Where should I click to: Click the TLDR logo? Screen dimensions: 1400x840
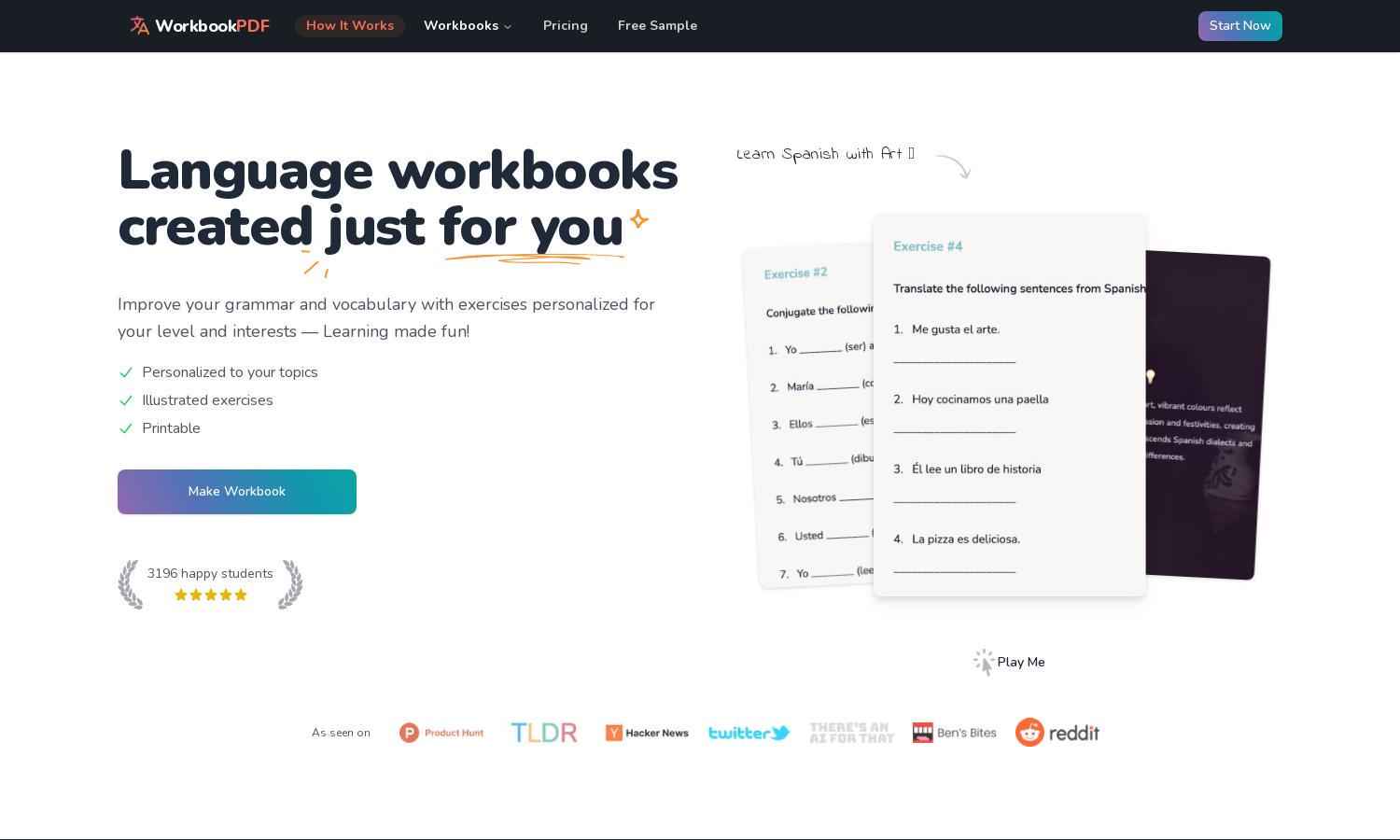[x=544, y=733]
